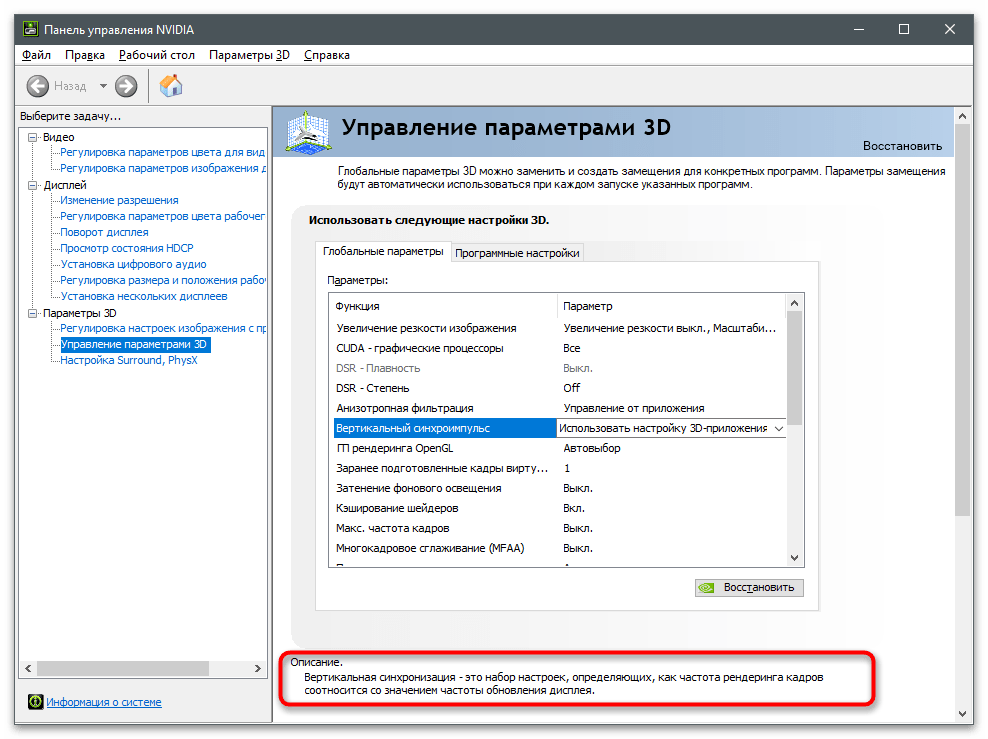
Task: Click the Вкл. value of shader caching
Action: (x=574, y=508)
